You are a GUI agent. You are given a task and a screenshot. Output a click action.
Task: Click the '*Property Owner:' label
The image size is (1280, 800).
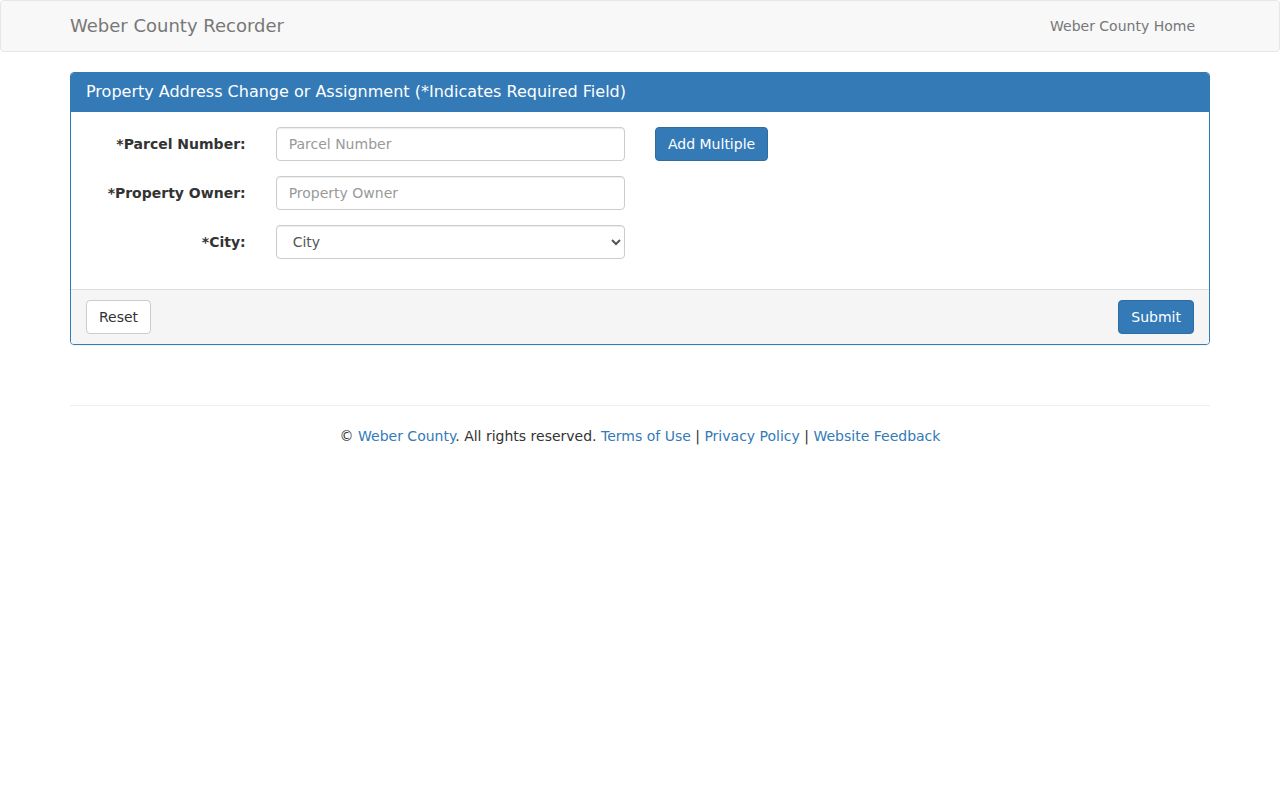(x=176, y=193)
